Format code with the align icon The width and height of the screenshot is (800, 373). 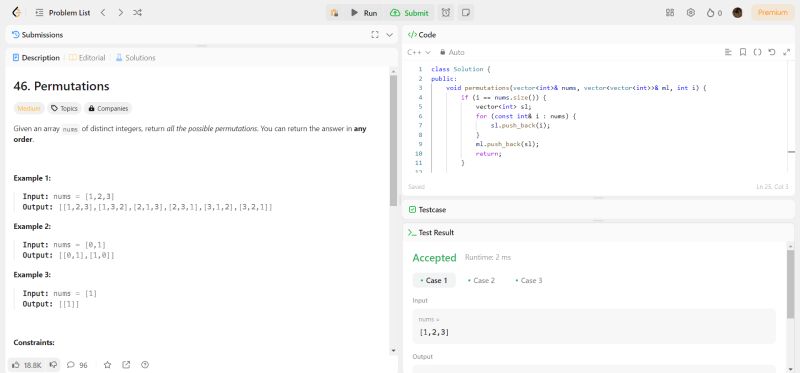click(x=728, y=52)
